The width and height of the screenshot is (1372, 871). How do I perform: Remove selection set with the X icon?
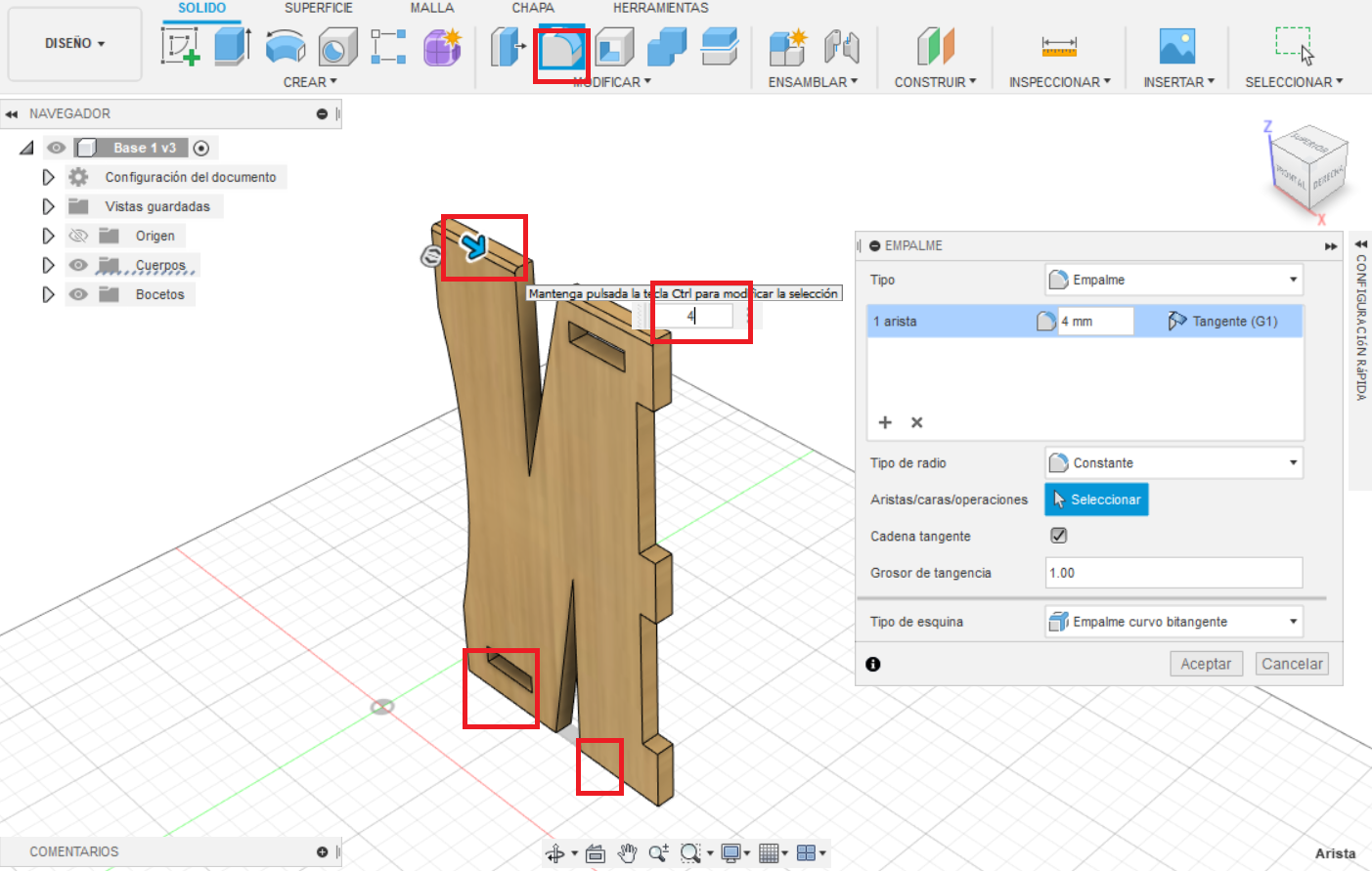pyautogui.click(x=917, y=422)
